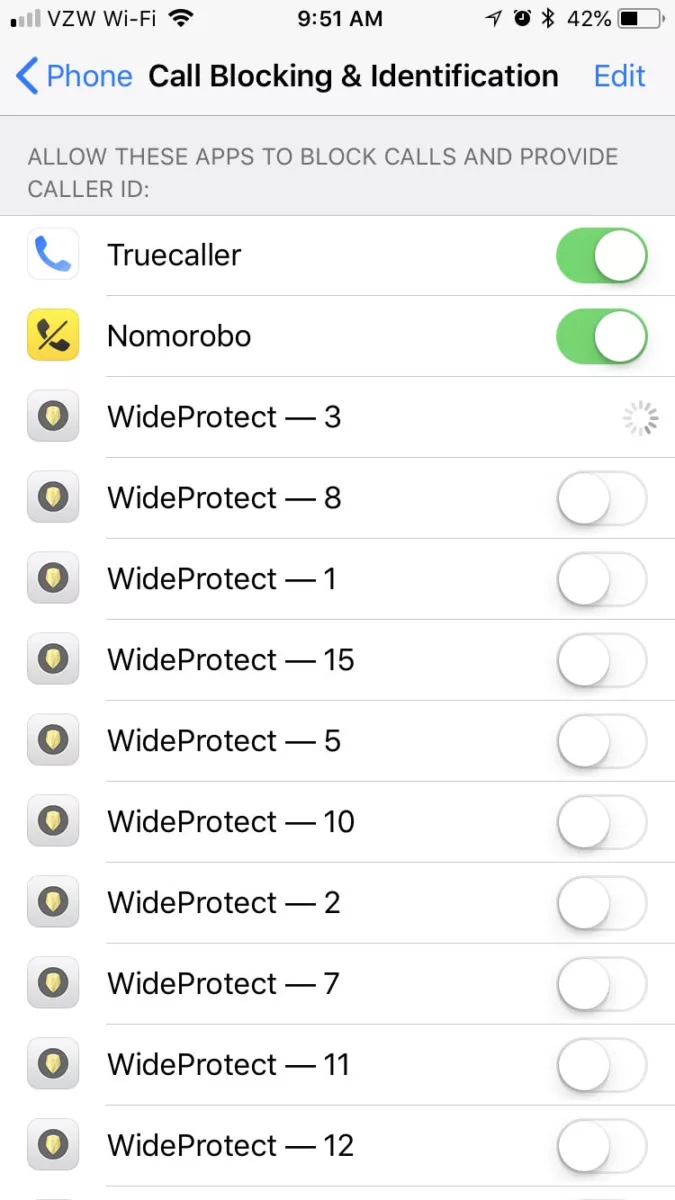Tap the WideProtect — 10 shield icon
The height and width of the screenshot is (1200, 675).
(x=52, y=823)
